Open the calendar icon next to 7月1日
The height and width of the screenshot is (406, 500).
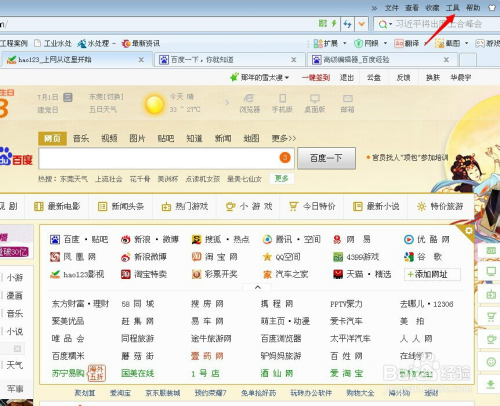tap(68, 97)
